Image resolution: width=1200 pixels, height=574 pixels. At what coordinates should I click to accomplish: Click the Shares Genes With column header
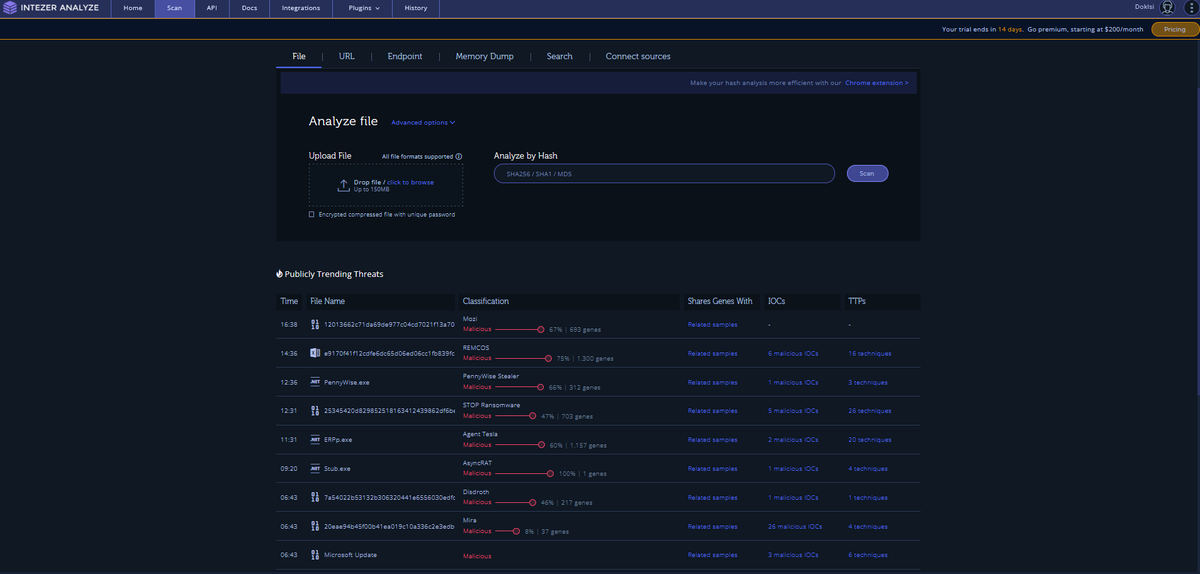point(720,301)
